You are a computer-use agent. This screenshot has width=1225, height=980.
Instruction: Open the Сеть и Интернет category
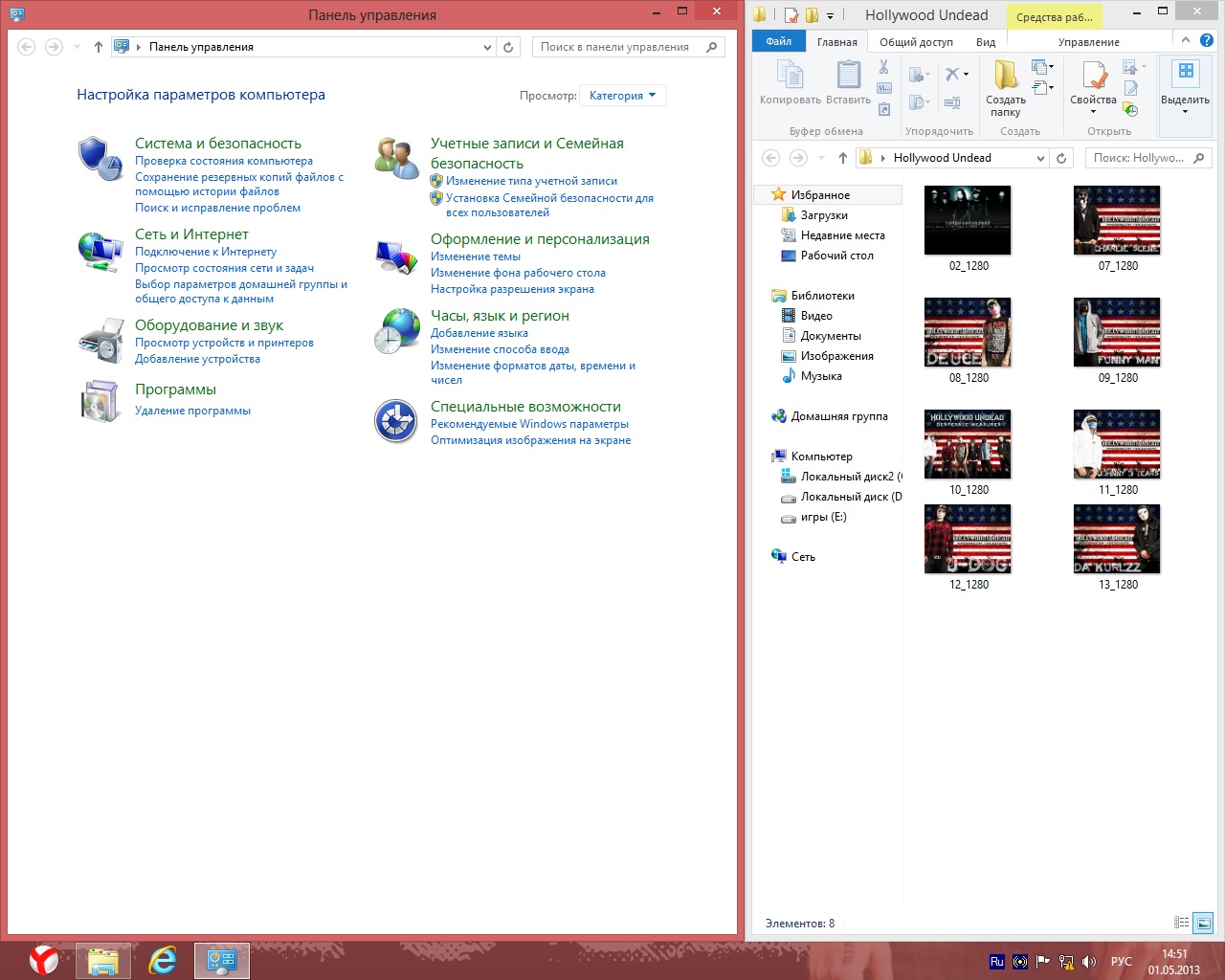[191, 234]
